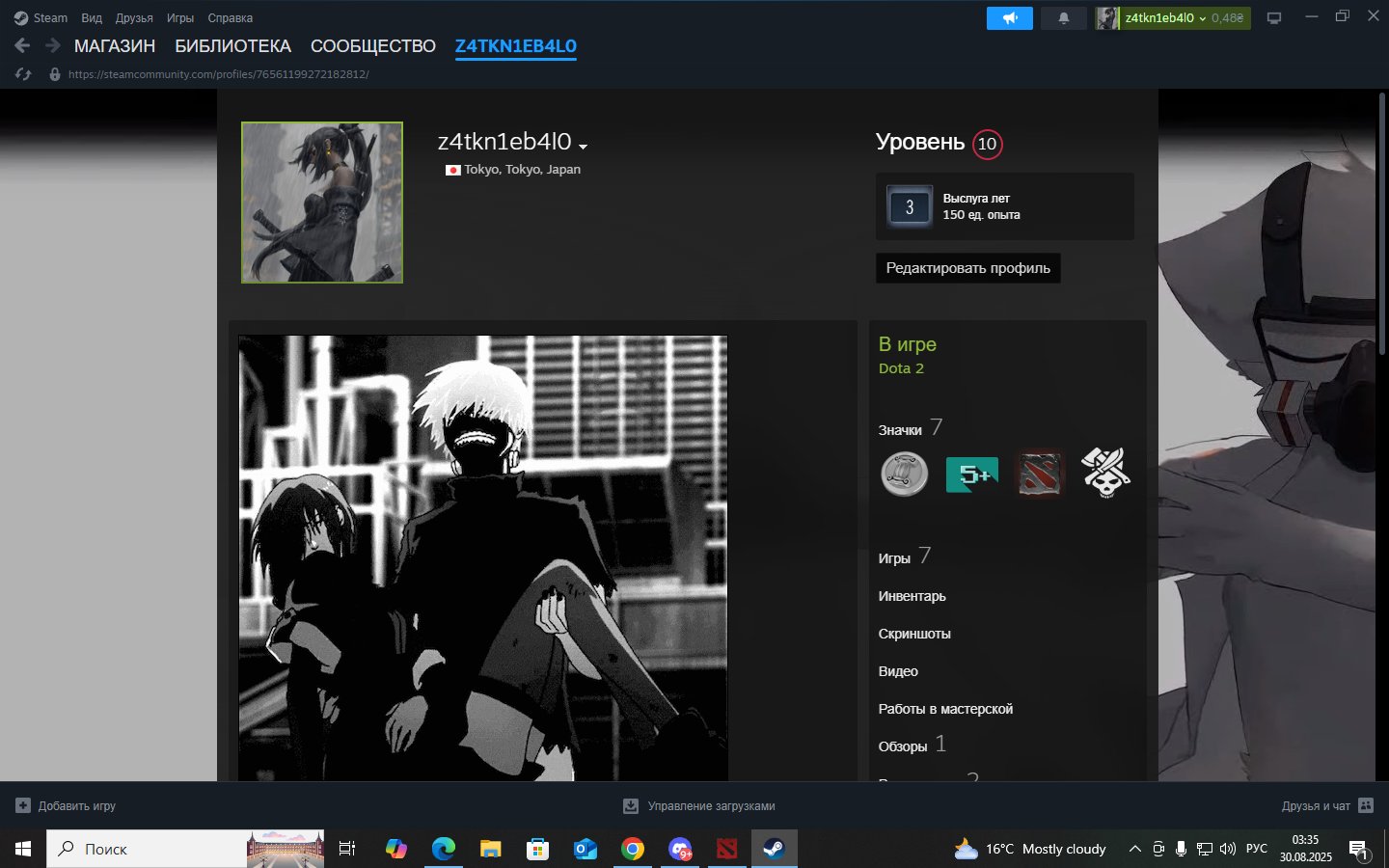Click the Years of Service badge
The height and width of the screenshot is (868, 1389).
pos(909,206)
